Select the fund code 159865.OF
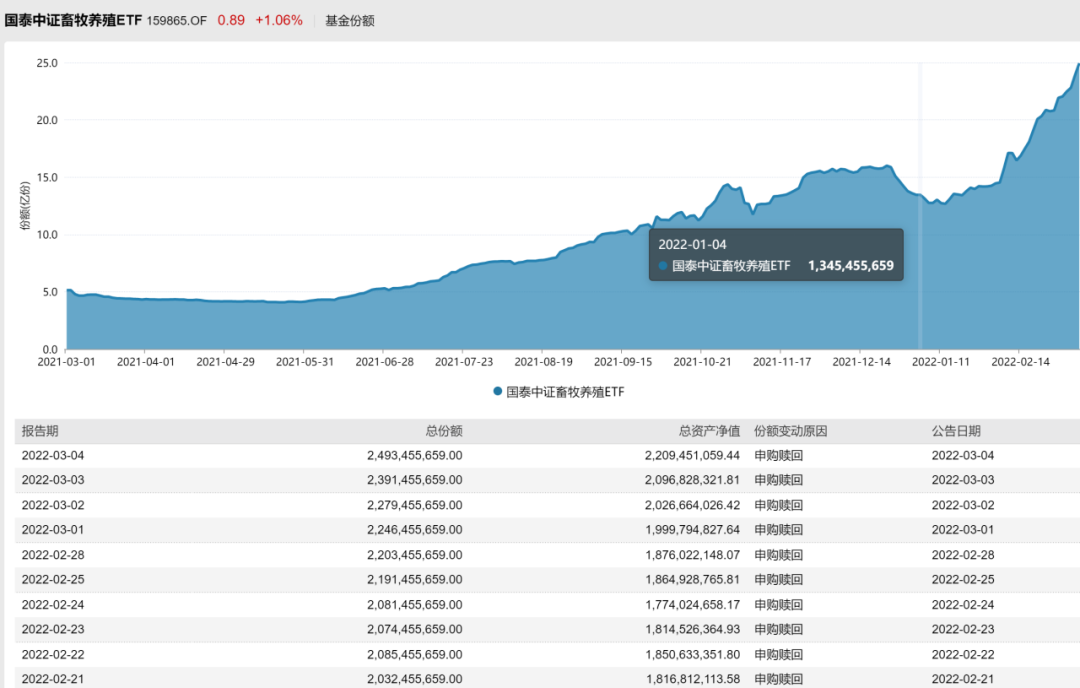 point(176,21)
